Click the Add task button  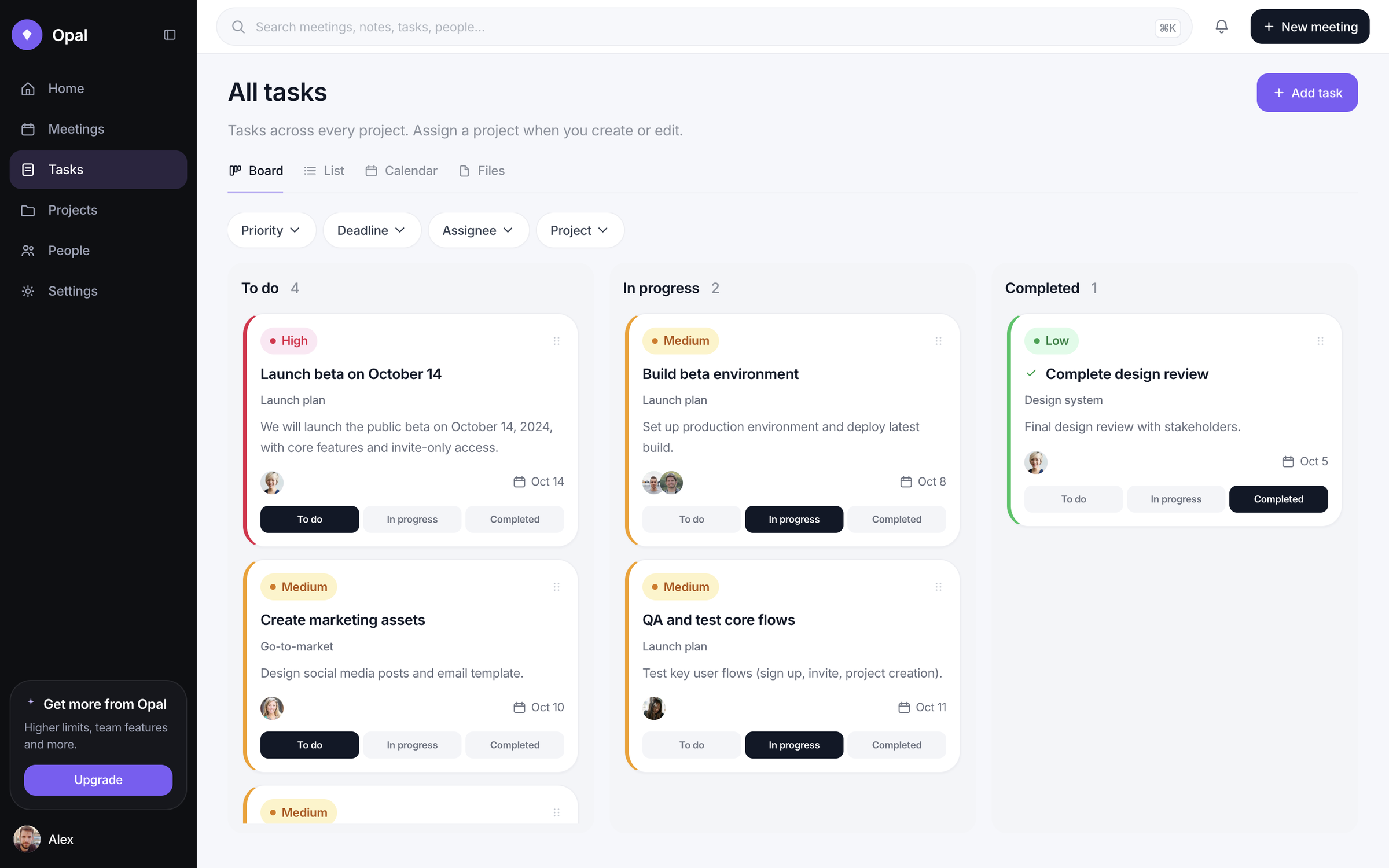tap(1307, 93)
